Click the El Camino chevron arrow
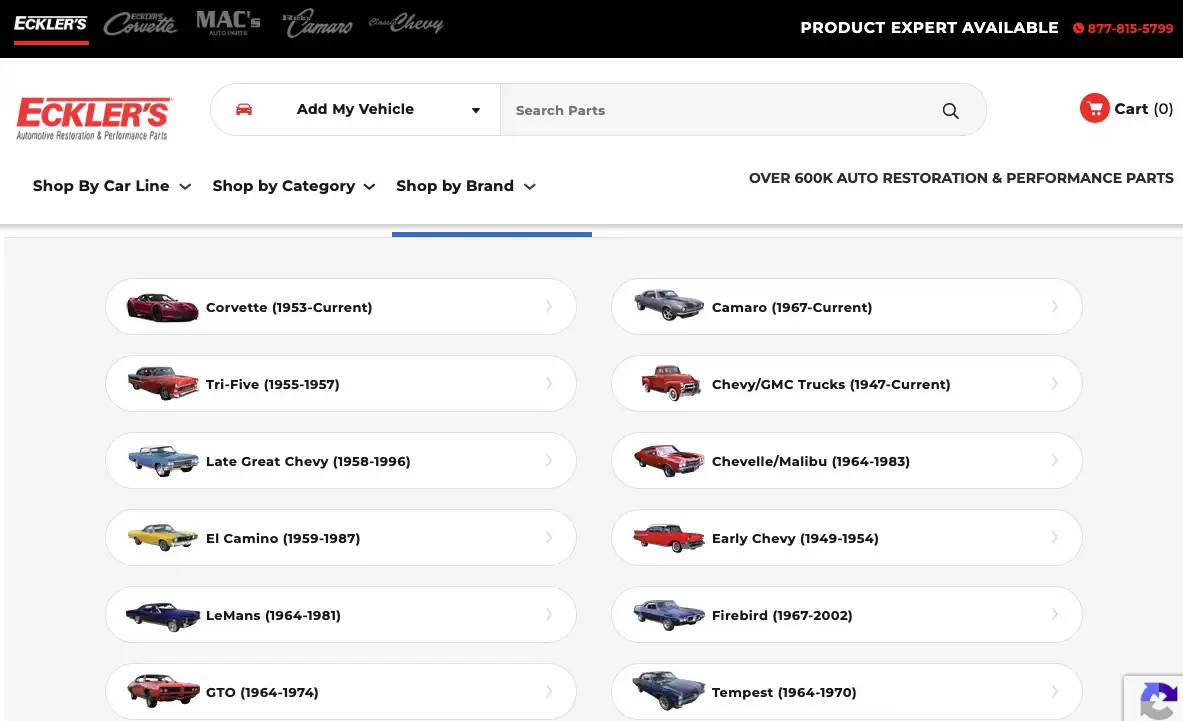 click(549, 537)
